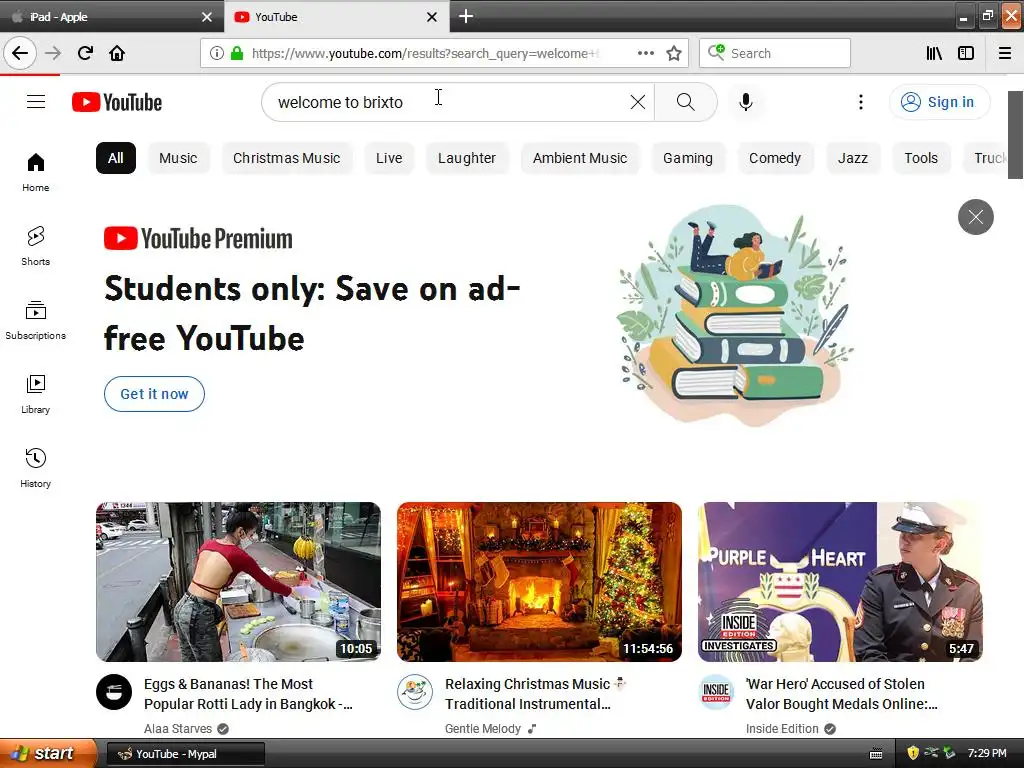Submit search with magnifying glass button
Screen dimensions: 1024x768
tap(686, 102)
